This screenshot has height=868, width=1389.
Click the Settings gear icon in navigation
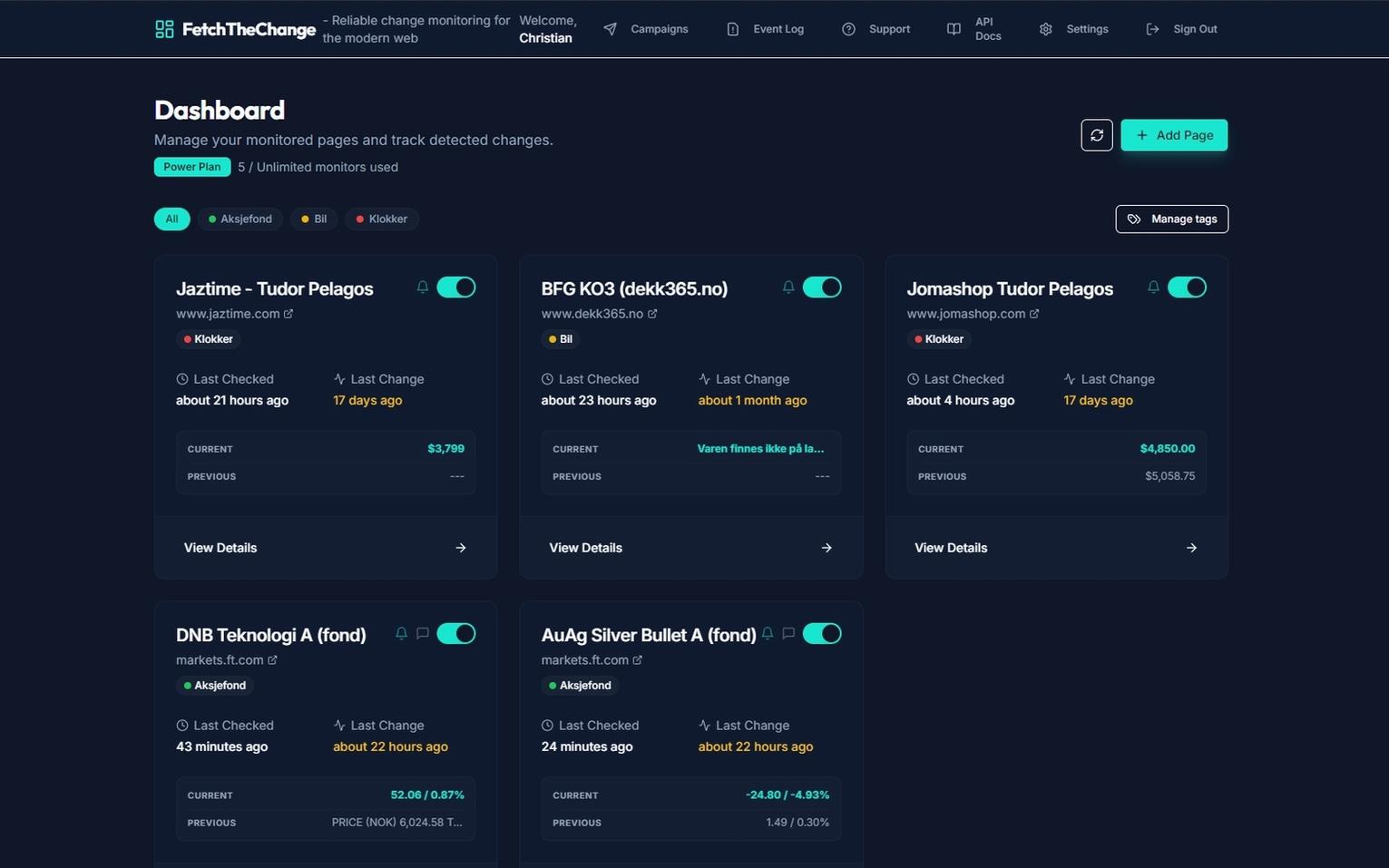tap(1046, 29)
